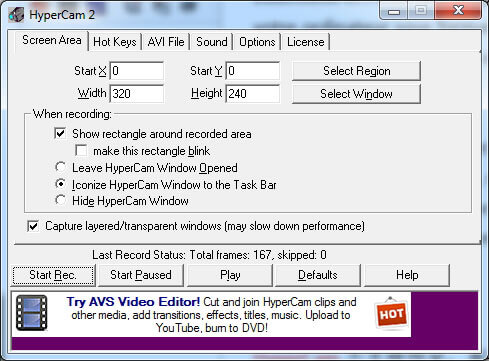
Task: Switch to the Sound tab
Action: (x=212, y=42)
